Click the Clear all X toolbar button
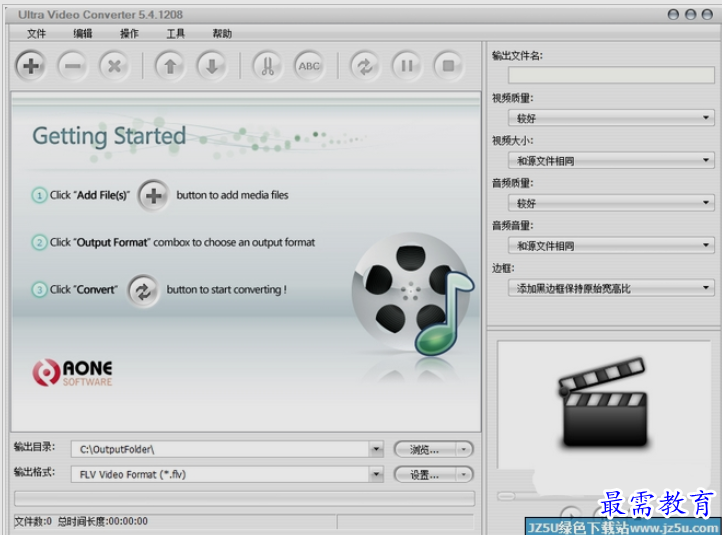This screenshot has width=722, height=535. click(x=114, y=66)
